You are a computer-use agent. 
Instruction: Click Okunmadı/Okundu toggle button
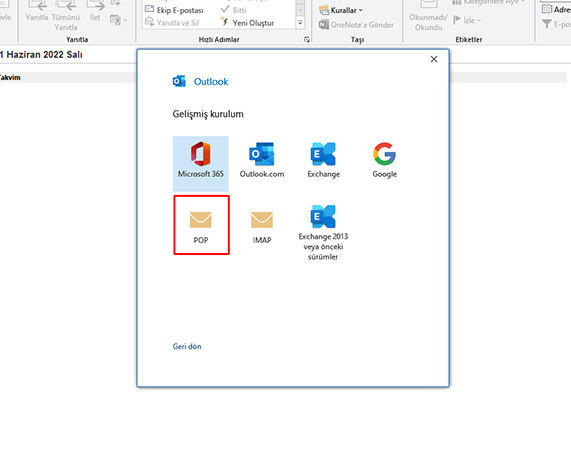point(428,16)
